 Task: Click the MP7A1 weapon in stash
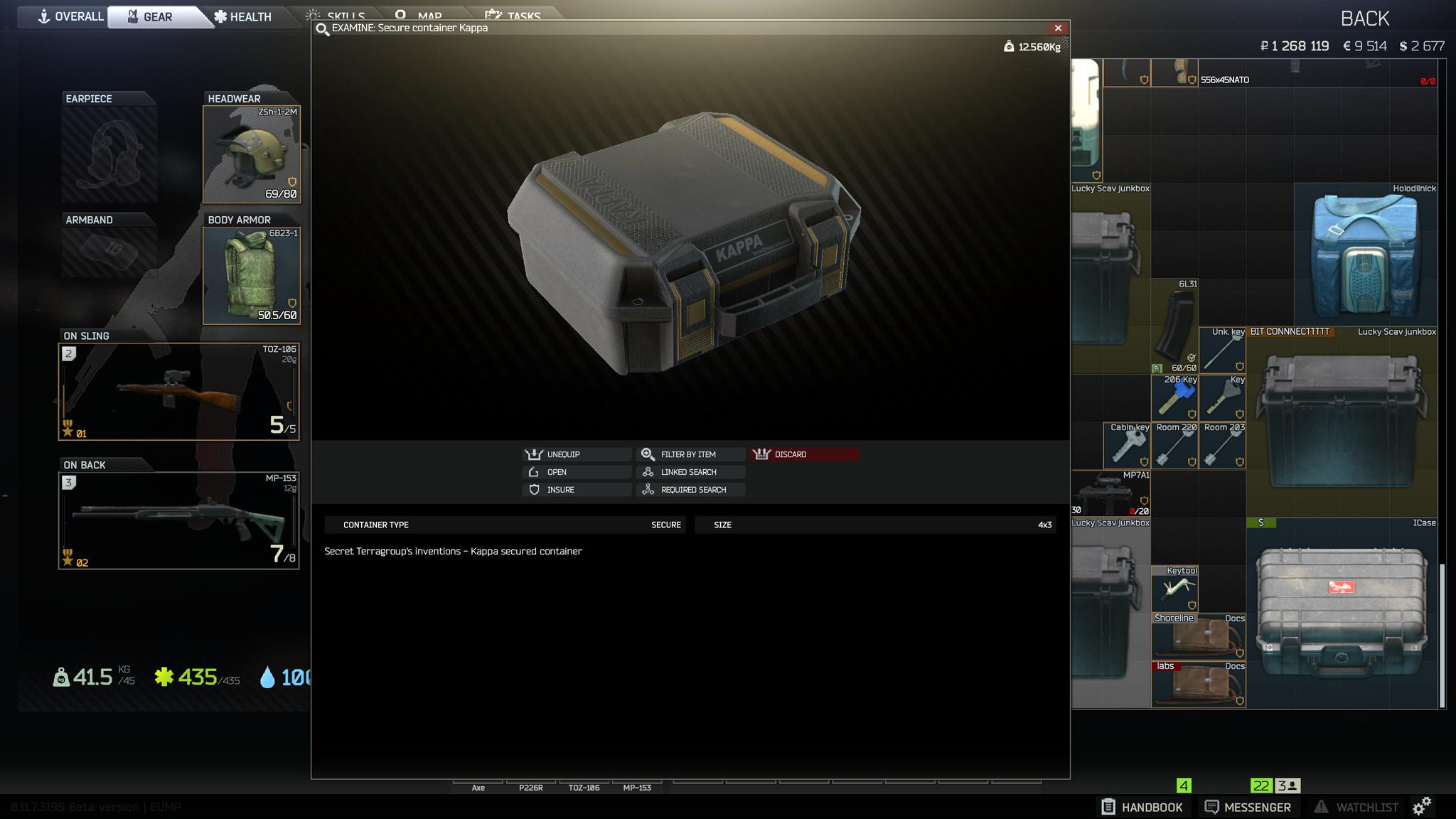pyautogui.click(x=1111, y=493)
